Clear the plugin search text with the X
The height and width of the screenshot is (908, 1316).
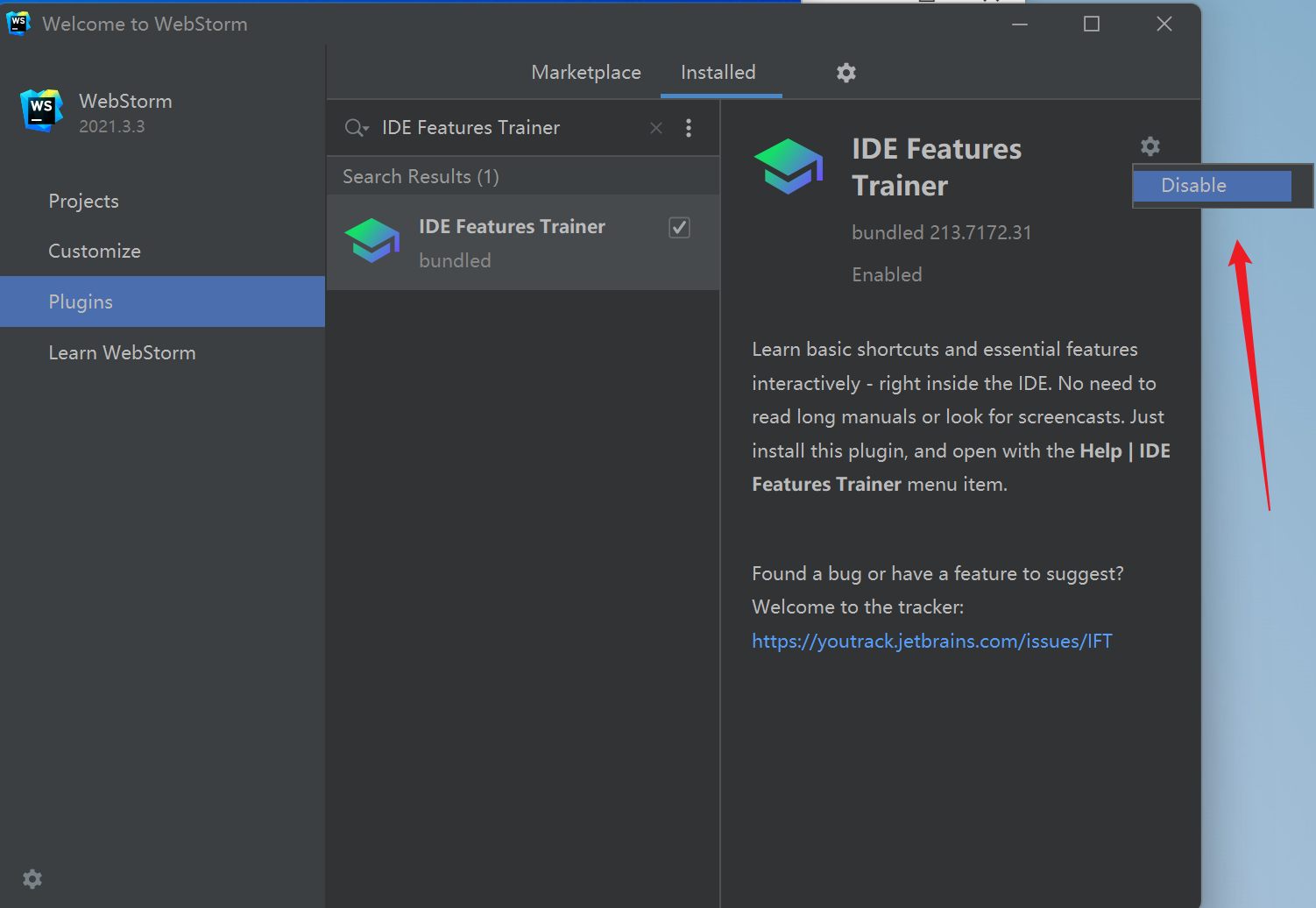656,128
